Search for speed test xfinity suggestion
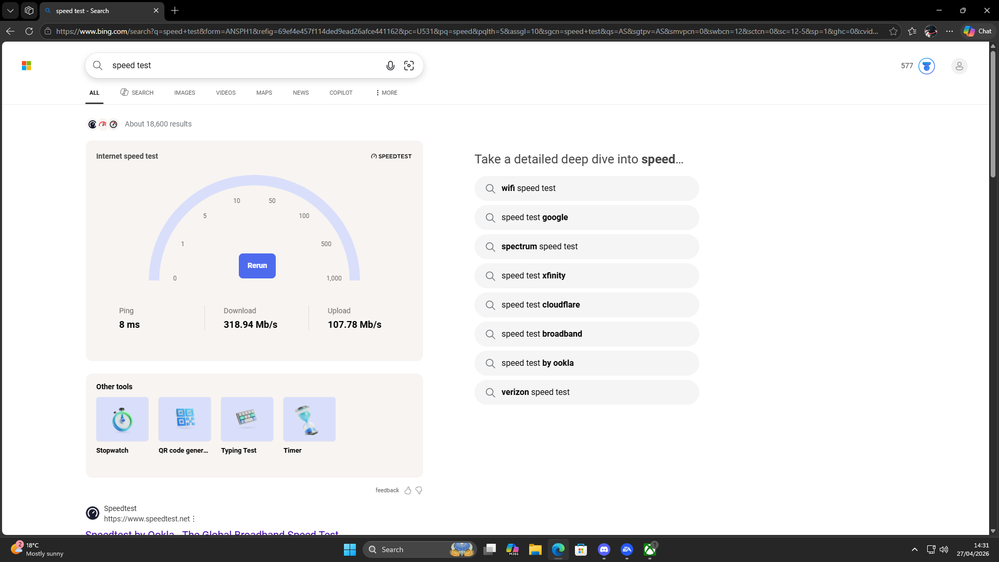 click(x=587, y=276)
